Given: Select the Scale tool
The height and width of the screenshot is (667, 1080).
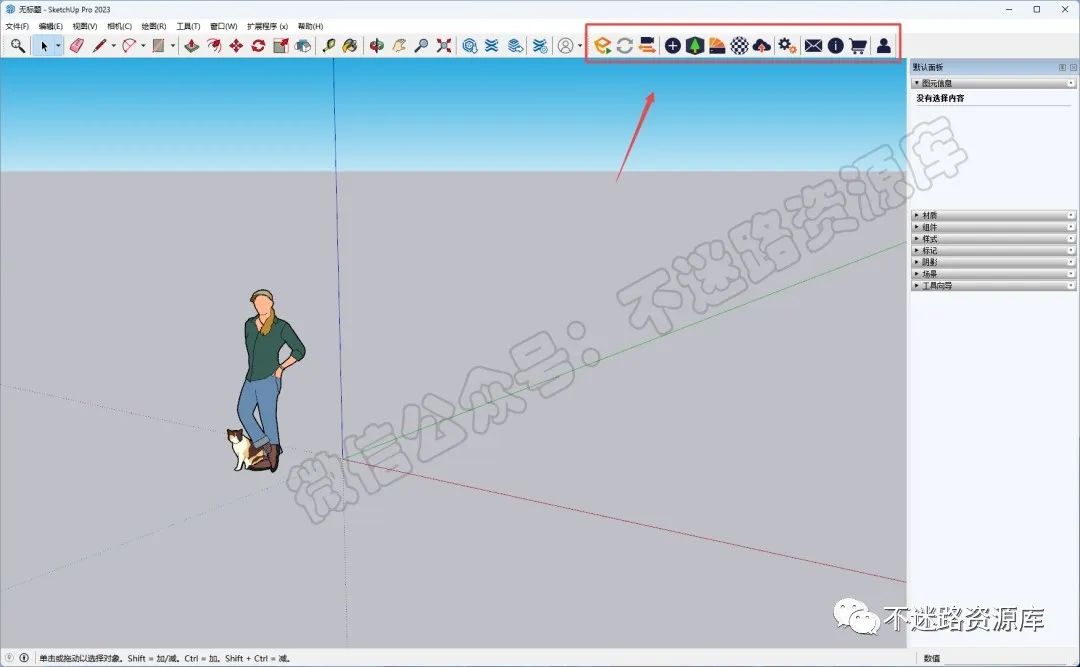Looking at the screenshot, I should tap(280, 45).
